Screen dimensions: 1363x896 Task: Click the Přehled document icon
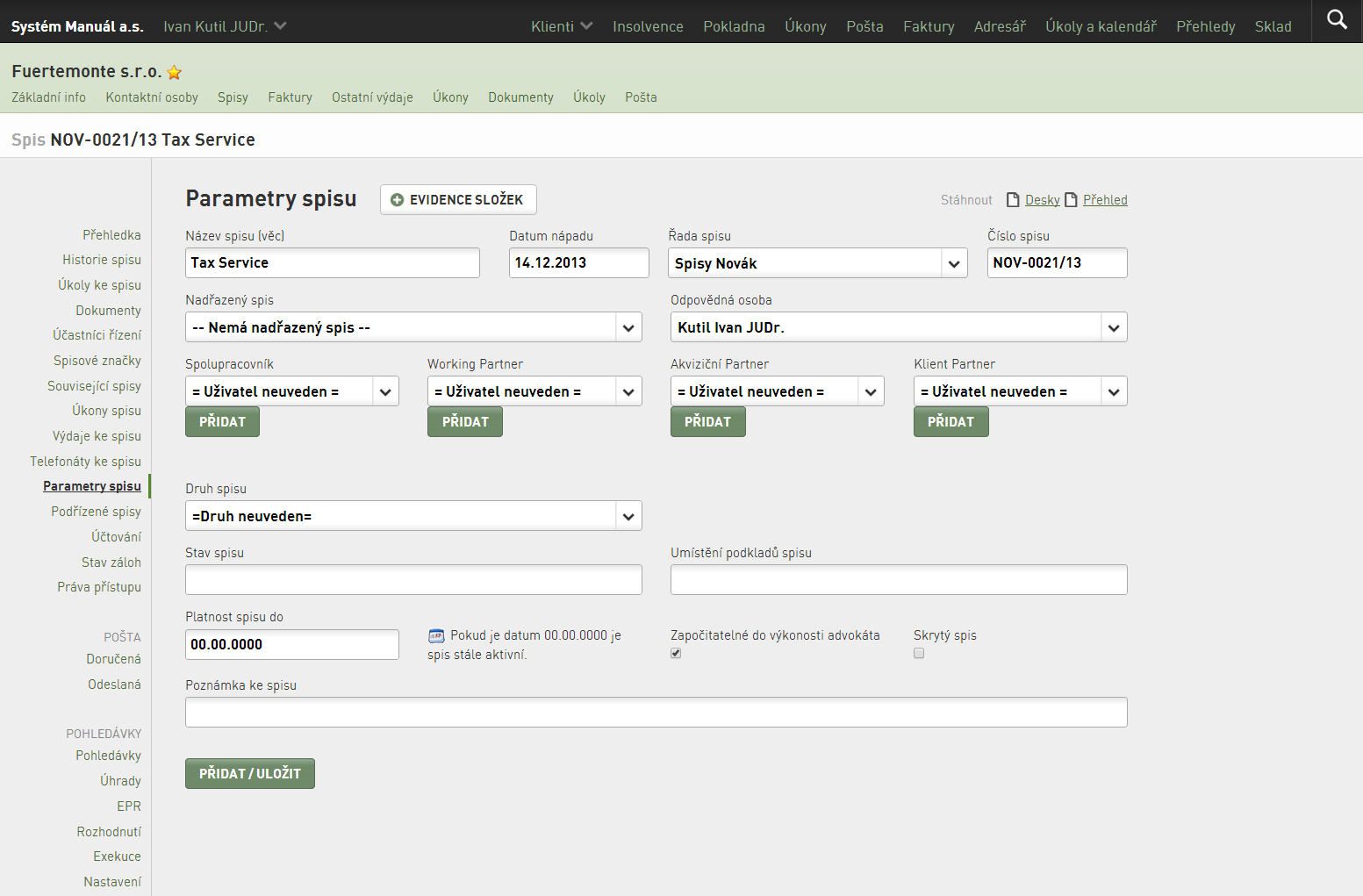1071,200
